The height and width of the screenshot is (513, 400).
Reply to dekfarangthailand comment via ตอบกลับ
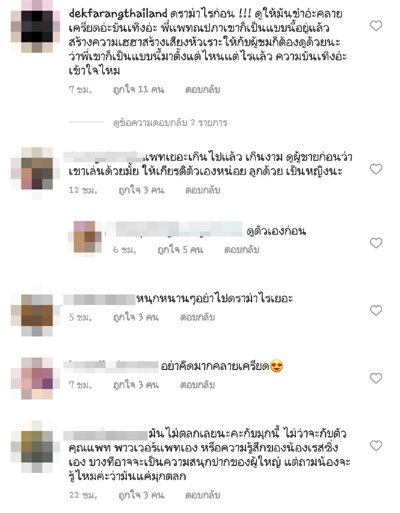(x=203, y=89)
